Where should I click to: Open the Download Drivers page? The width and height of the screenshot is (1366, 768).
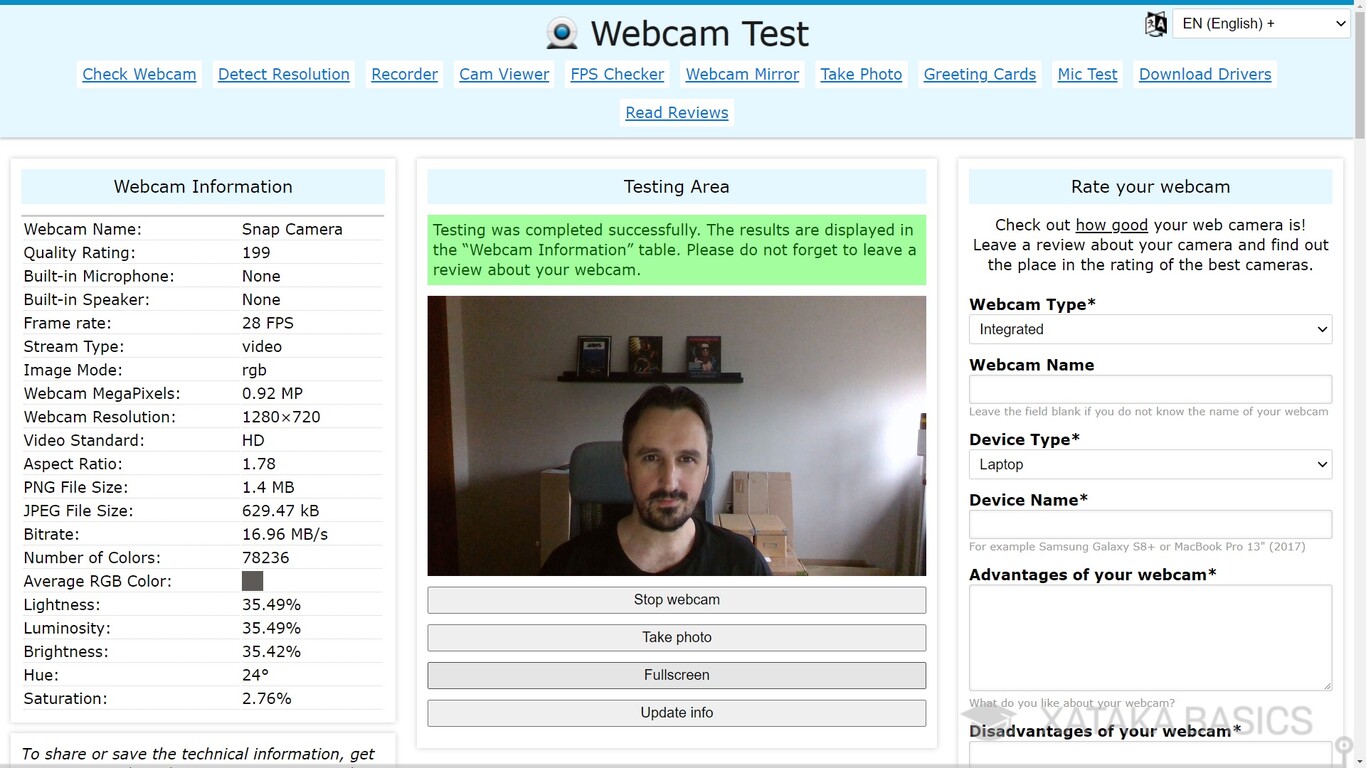click(1204, 74)
